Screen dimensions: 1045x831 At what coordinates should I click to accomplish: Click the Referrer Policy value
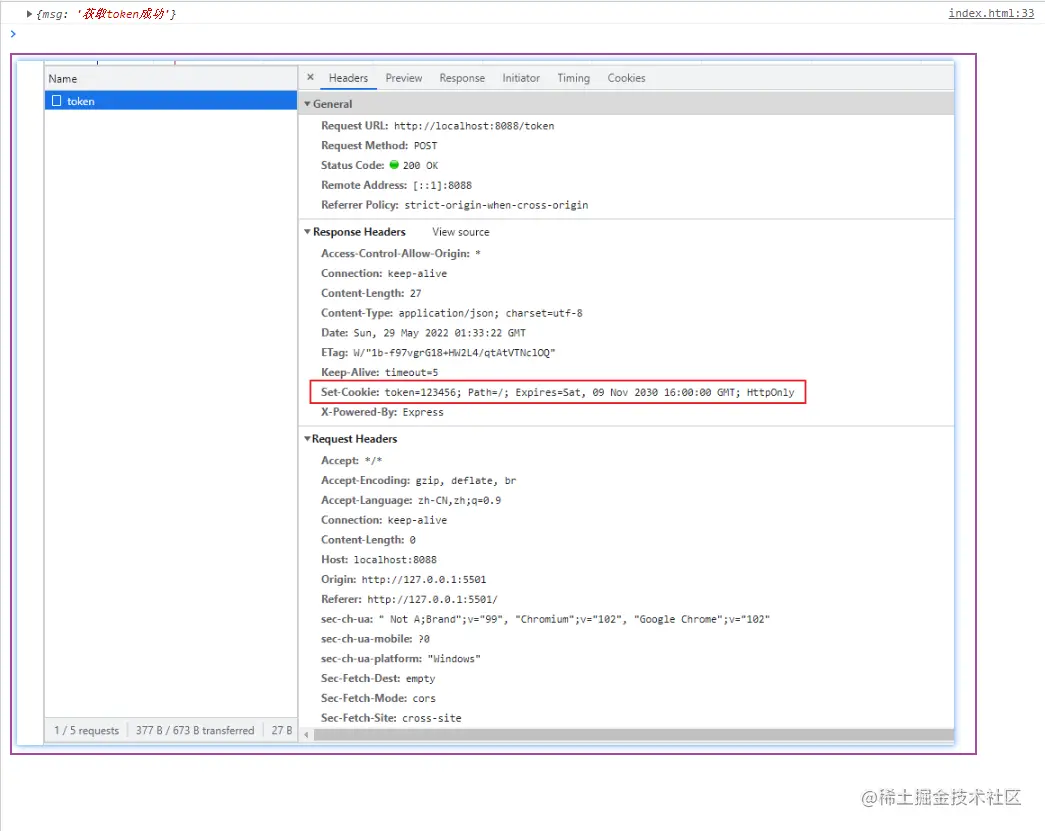point(496,205)
